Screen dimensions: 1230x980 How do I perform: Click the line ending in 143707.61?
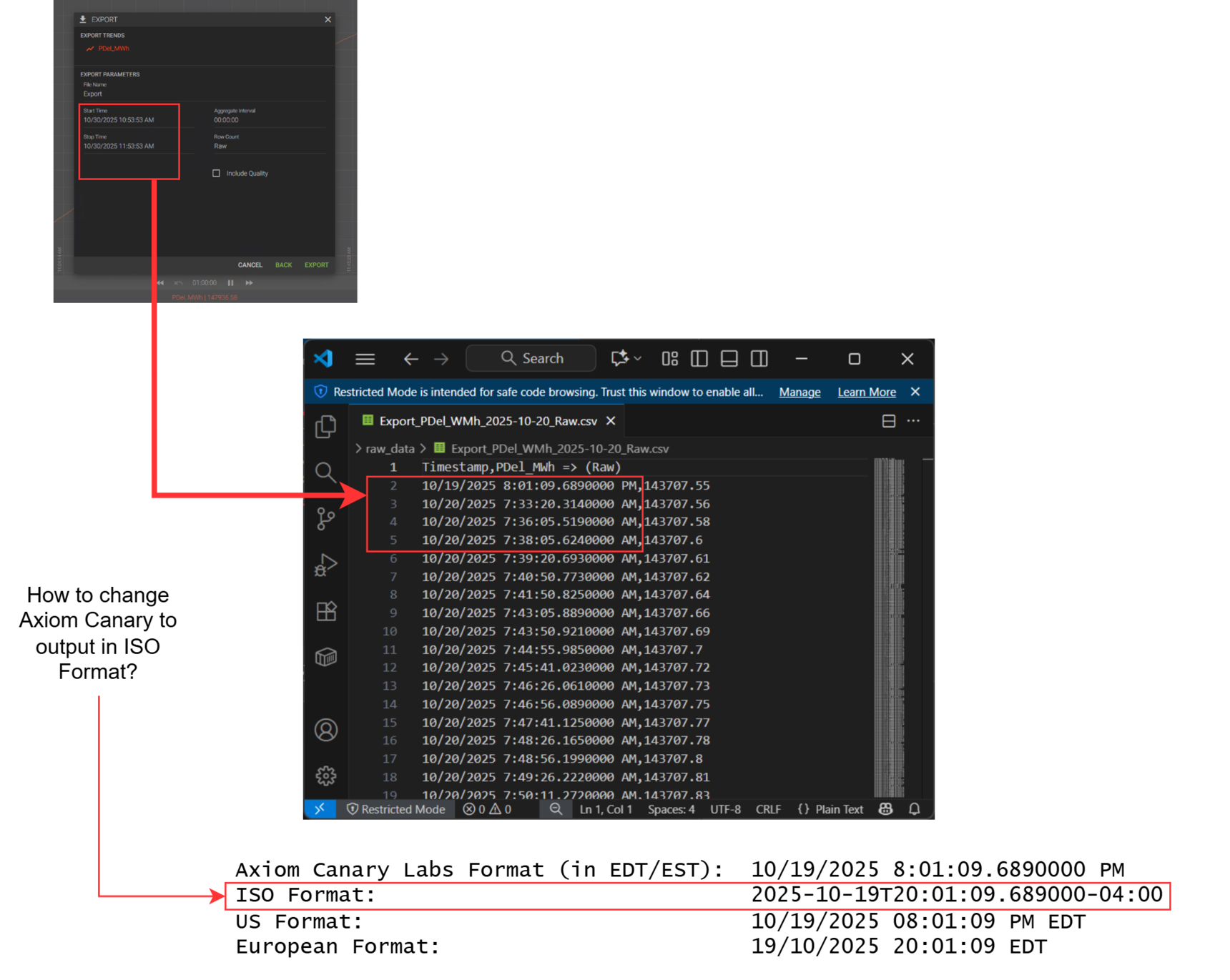coord(566,558)
